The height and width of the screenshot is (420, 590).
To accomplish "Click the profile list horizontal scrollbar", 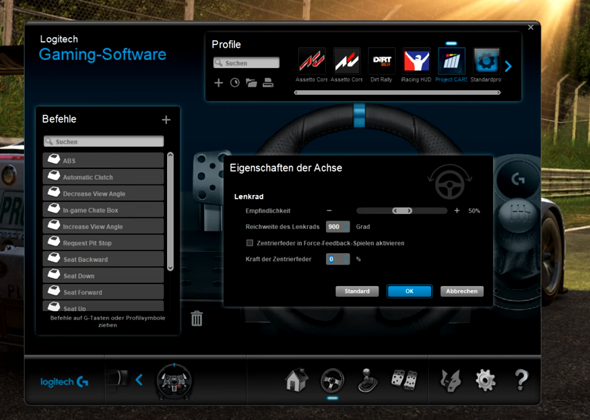I will point(397,93).
